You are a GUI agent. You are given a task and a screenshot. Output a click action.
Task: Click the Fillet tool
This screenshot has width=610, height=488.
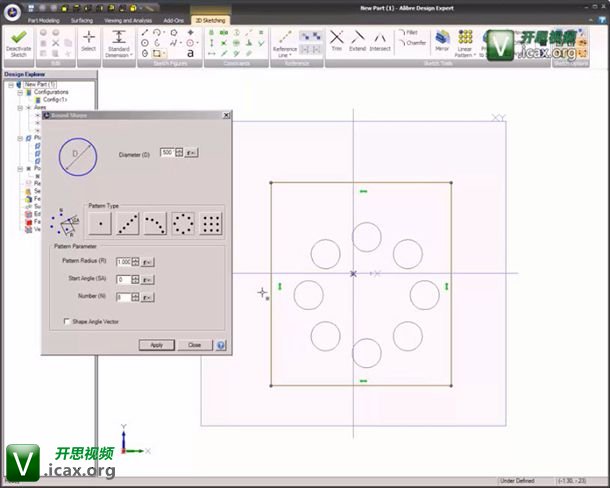pos(408,33)
